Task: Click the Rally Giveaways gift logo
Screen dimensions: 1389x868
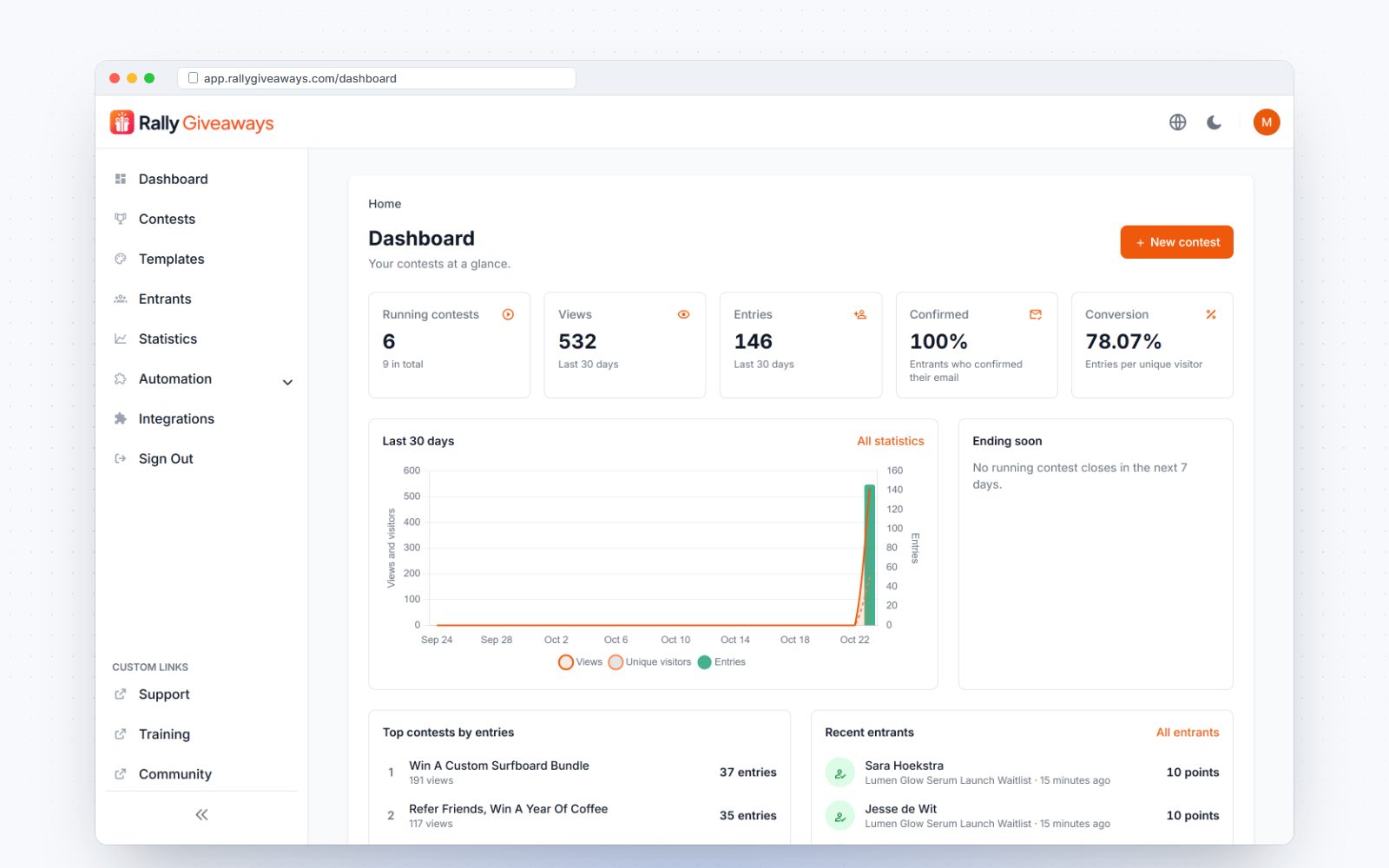Action: click(122, 122)
